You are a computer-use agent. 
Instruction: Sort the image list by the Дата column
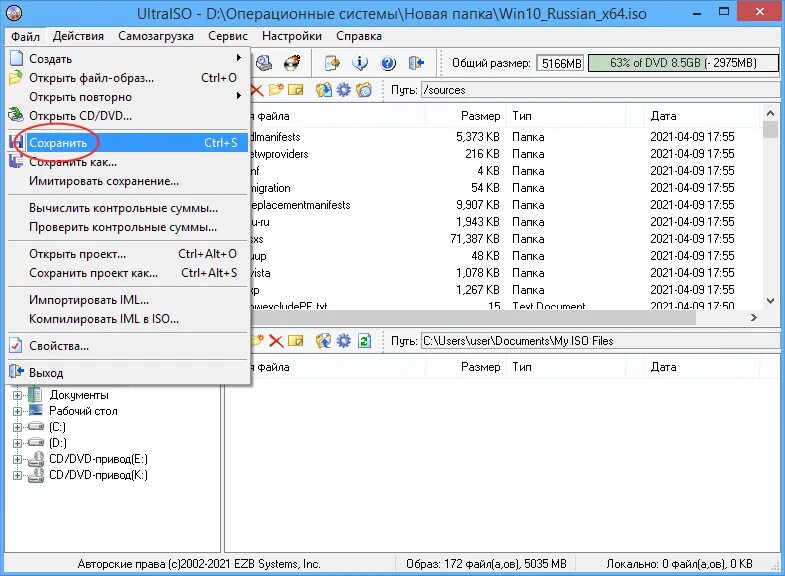(x=701, y=116)
